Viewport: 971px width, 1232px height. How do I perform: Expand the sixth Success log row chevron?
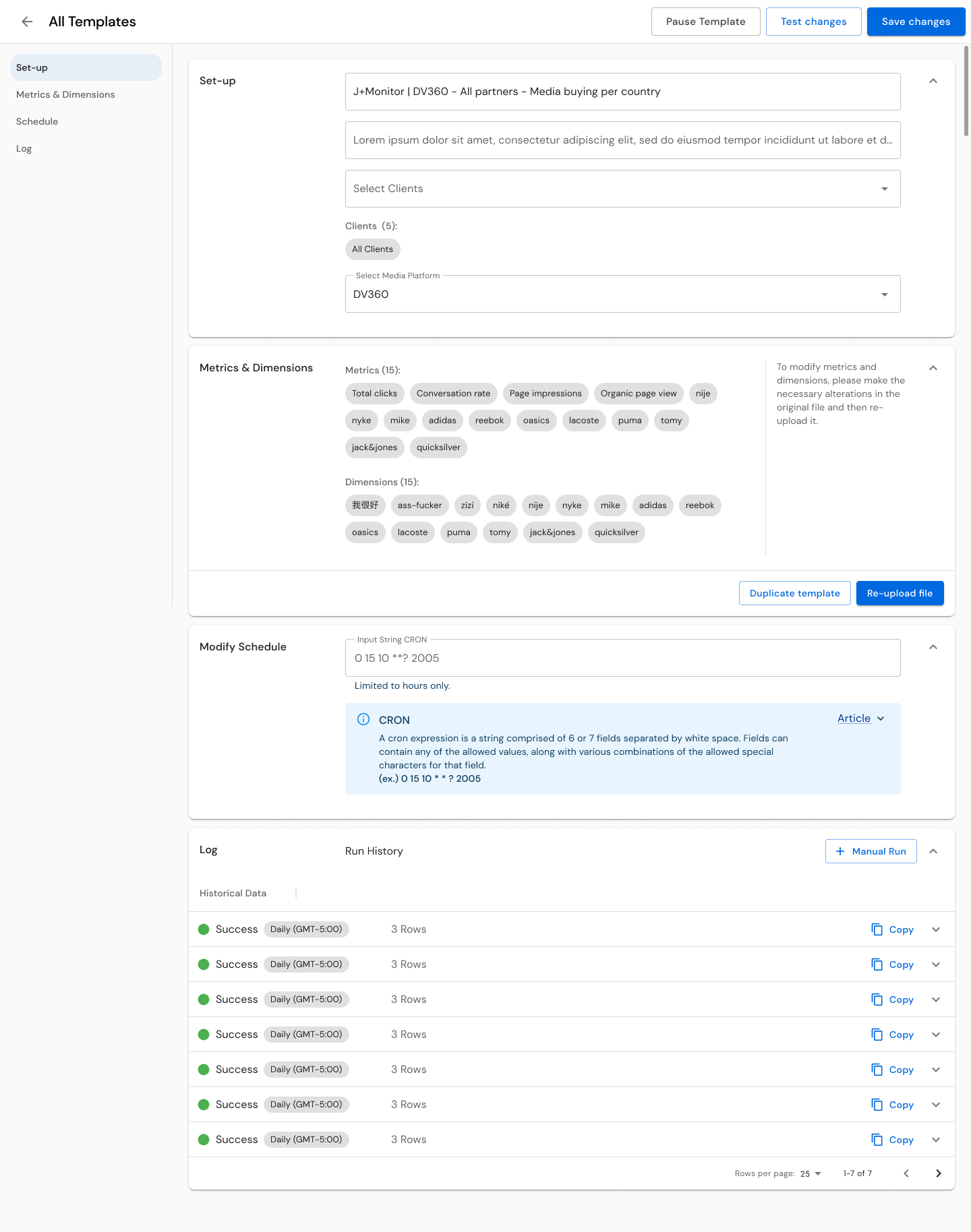click(936, 1105)
